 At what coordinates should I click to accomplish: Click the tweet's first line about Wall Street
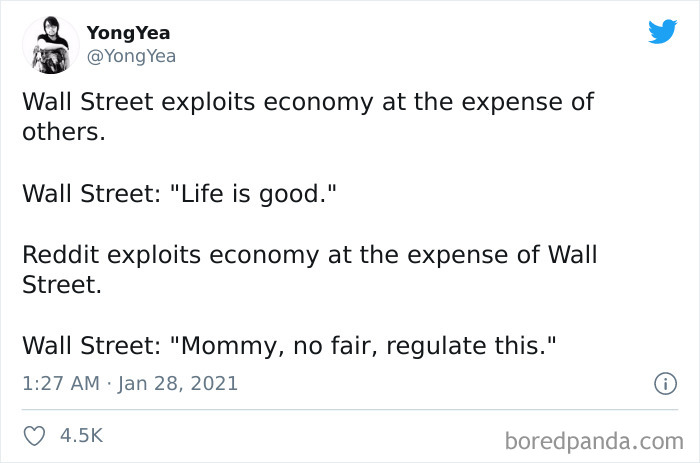point(308,102)
